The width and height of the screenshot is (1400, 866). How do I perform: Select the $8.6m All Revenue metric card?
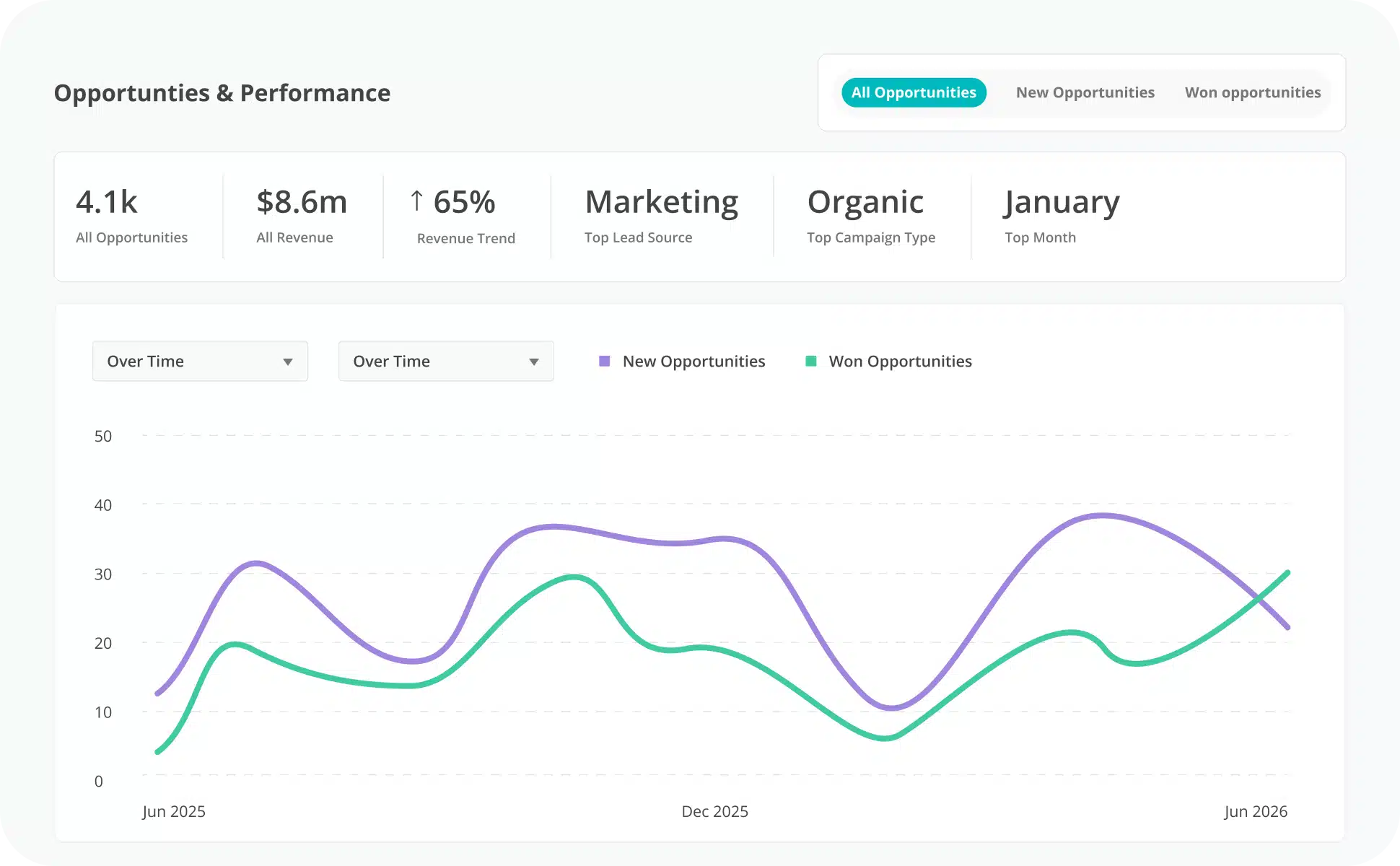point(301,215)
